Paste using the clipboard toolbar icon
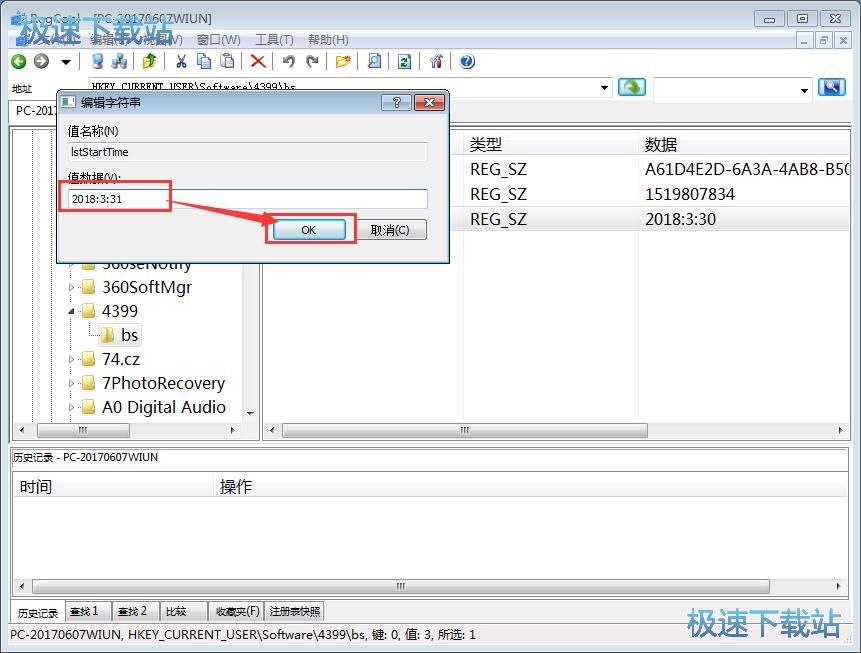 coord(227,62)
